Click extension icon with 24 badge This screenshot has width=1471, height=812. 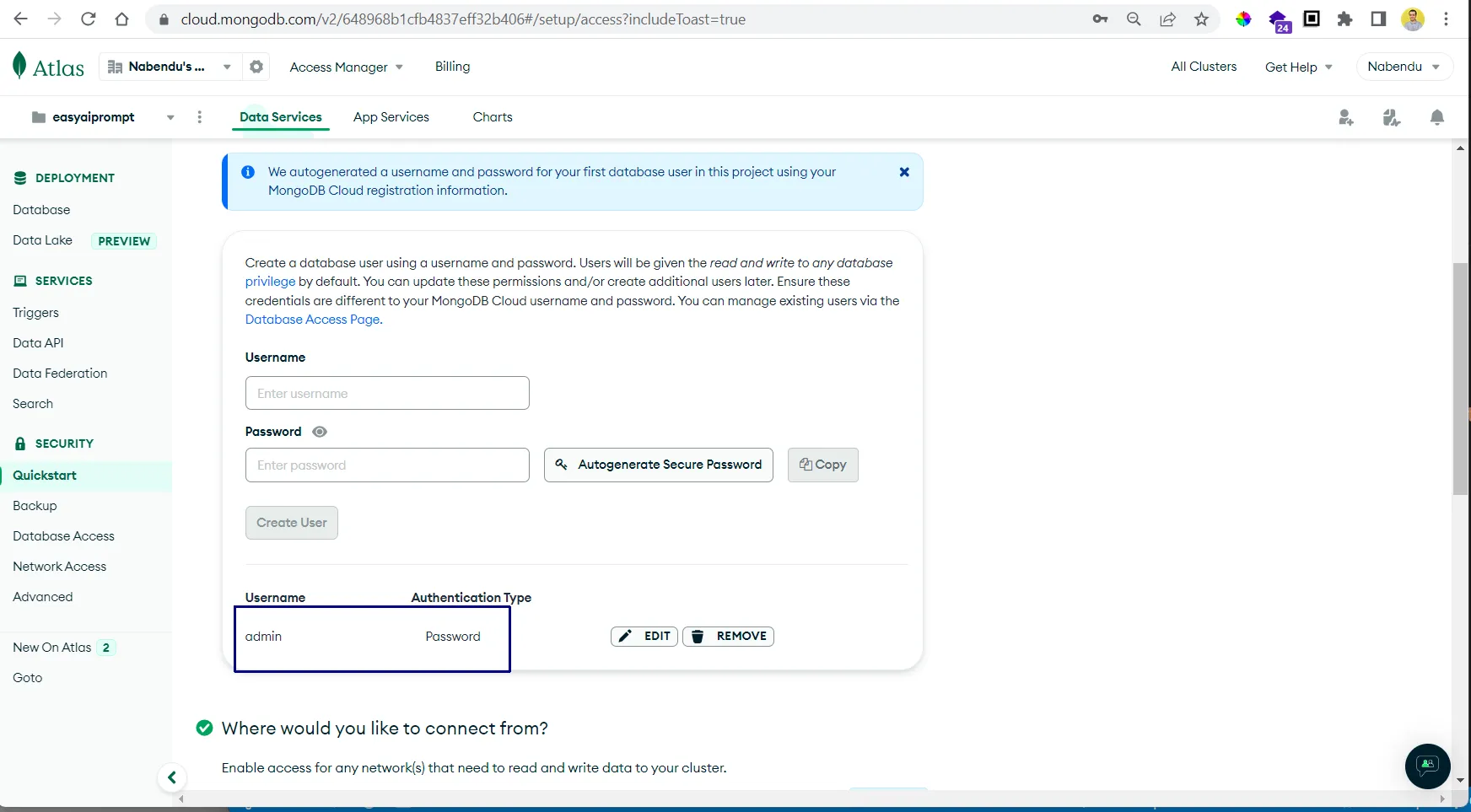(1280, 20)
